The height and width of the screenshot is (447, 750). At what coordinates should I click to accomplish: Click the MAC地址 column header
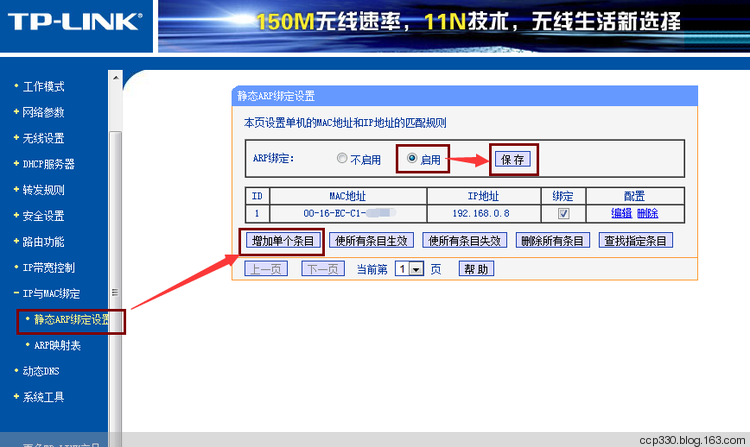tap(348, 196)
